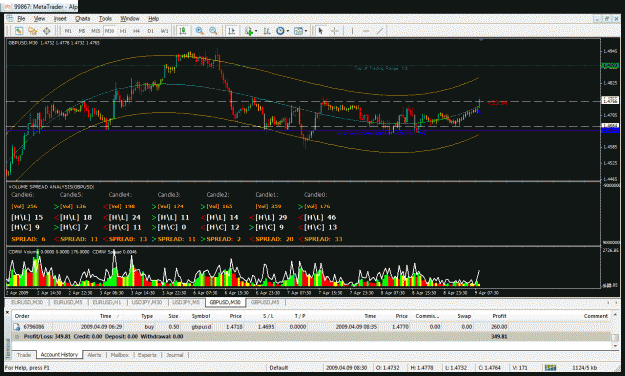This screenshot has width=625, height=376.
Task: Click the connection status bars icon
Action: pyautogui.click(x=550, y=368)
